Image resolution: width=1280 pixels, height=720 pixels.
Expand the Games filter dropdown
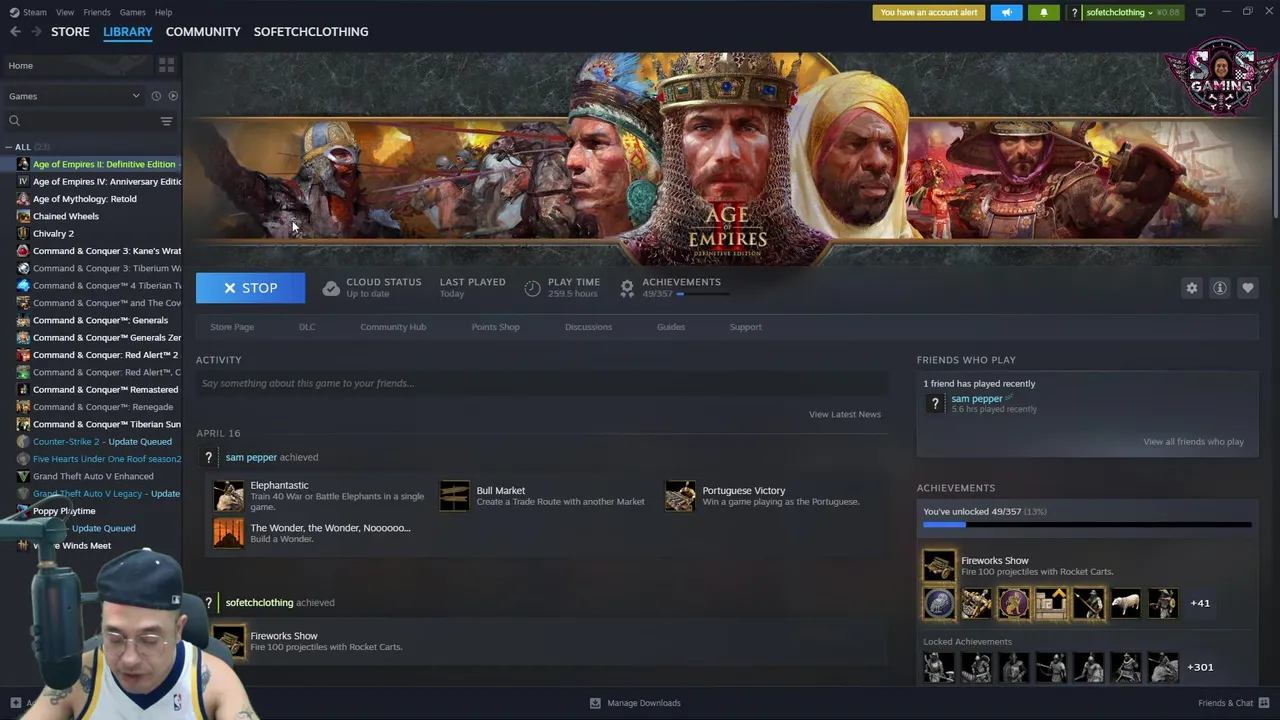coord(136,96)
